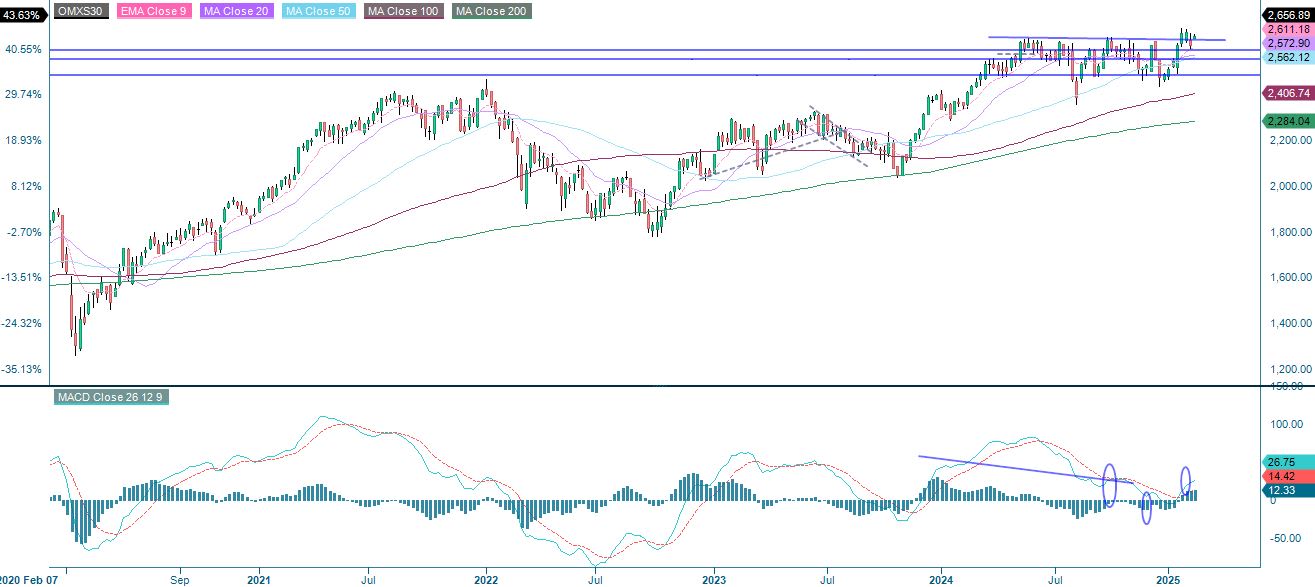Select the MA Close 200 legend label
This screenshot has width=1315, height=587.
point(492,12)
